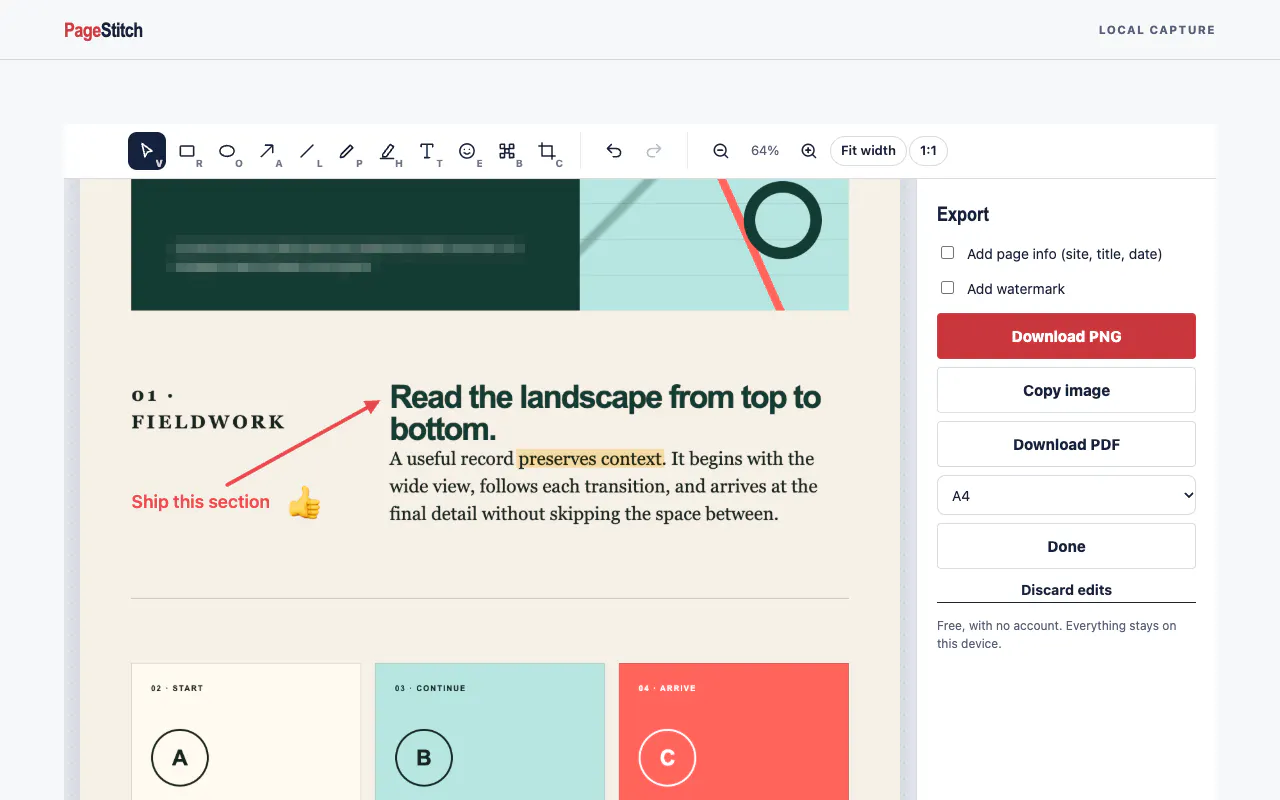Zoom out with the minus magnifier
Image resolution: width=1280 pixels, height=800 pixels.
pos(720,151)
